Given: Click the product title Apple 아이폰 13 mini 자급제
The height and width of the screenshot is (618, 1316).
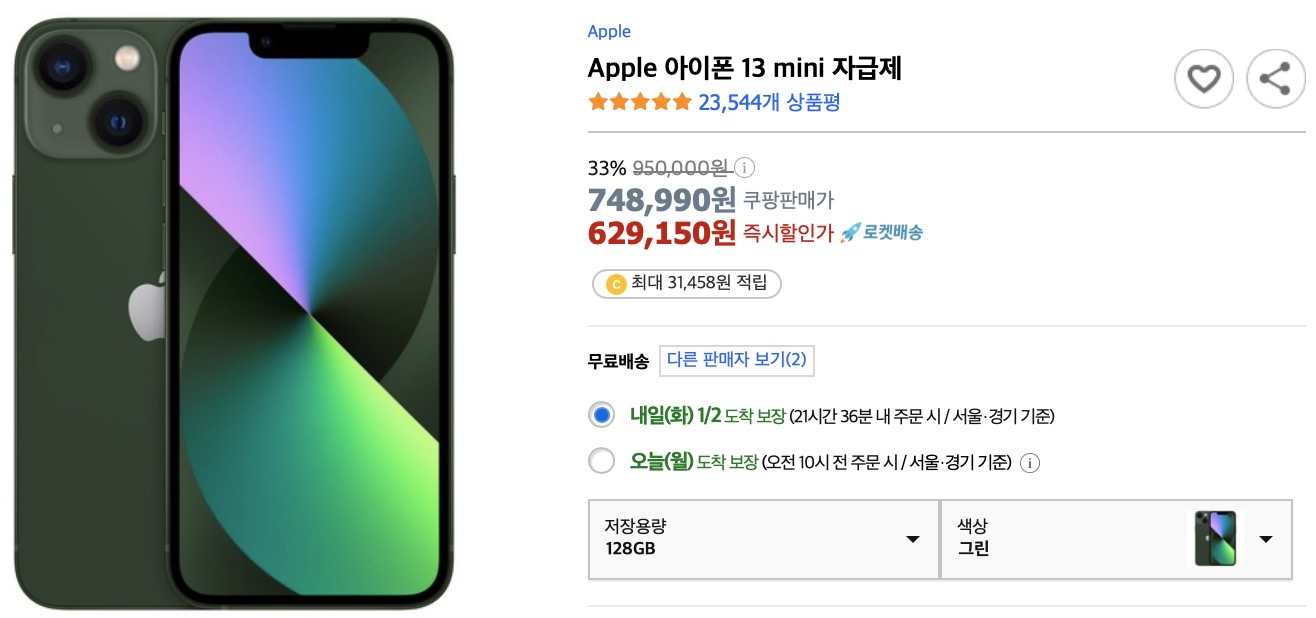Looking at the screenshot, I should pyautogui.click(x=745, y=68).
